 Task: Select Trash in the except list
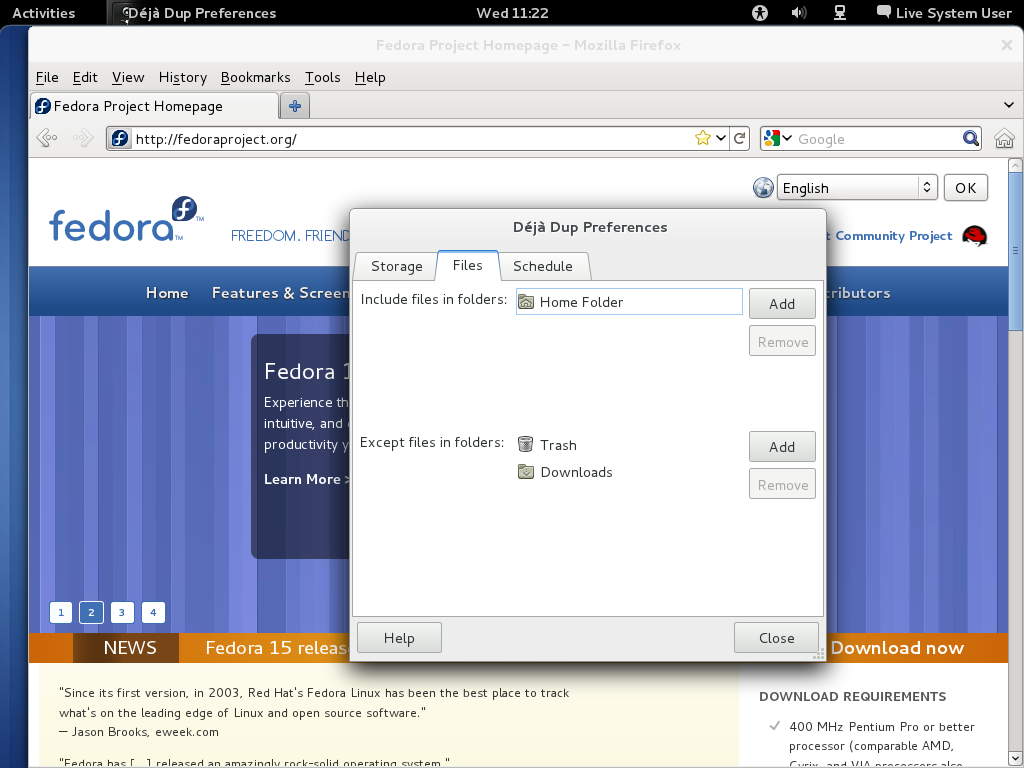tap(629, 445)
